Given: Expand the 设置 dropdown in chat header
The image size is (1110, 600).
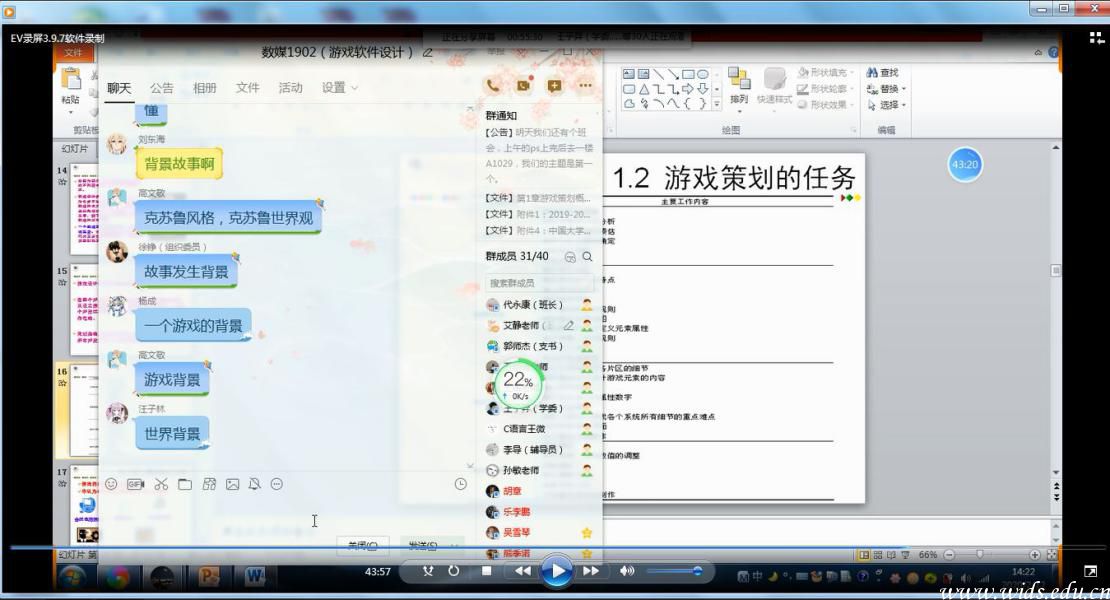Looking at the screenshot, I should click(x=340, y=88).
